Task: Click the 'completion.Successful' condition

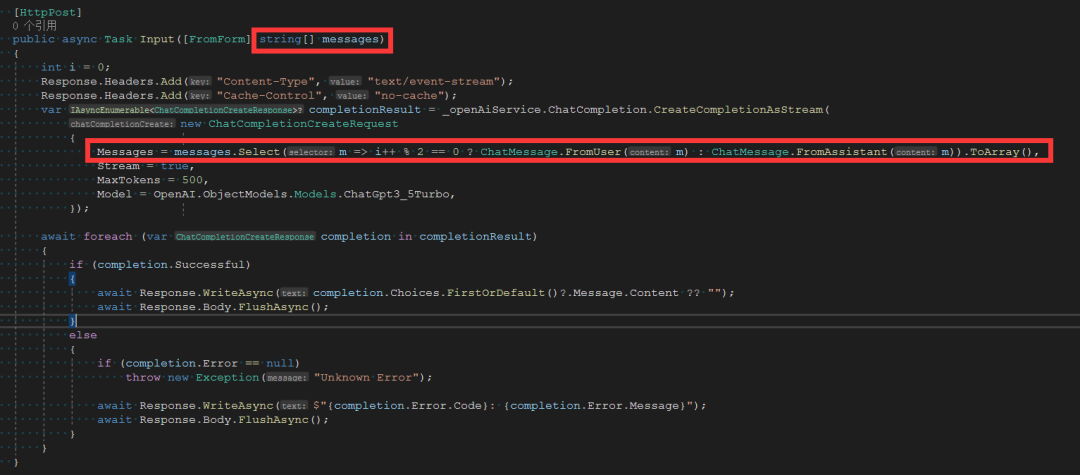Action: [x=170, y=264]
